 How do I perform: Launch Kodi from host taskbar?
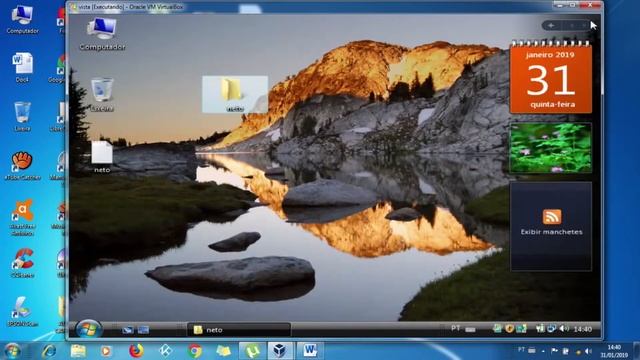click(165, 351)
